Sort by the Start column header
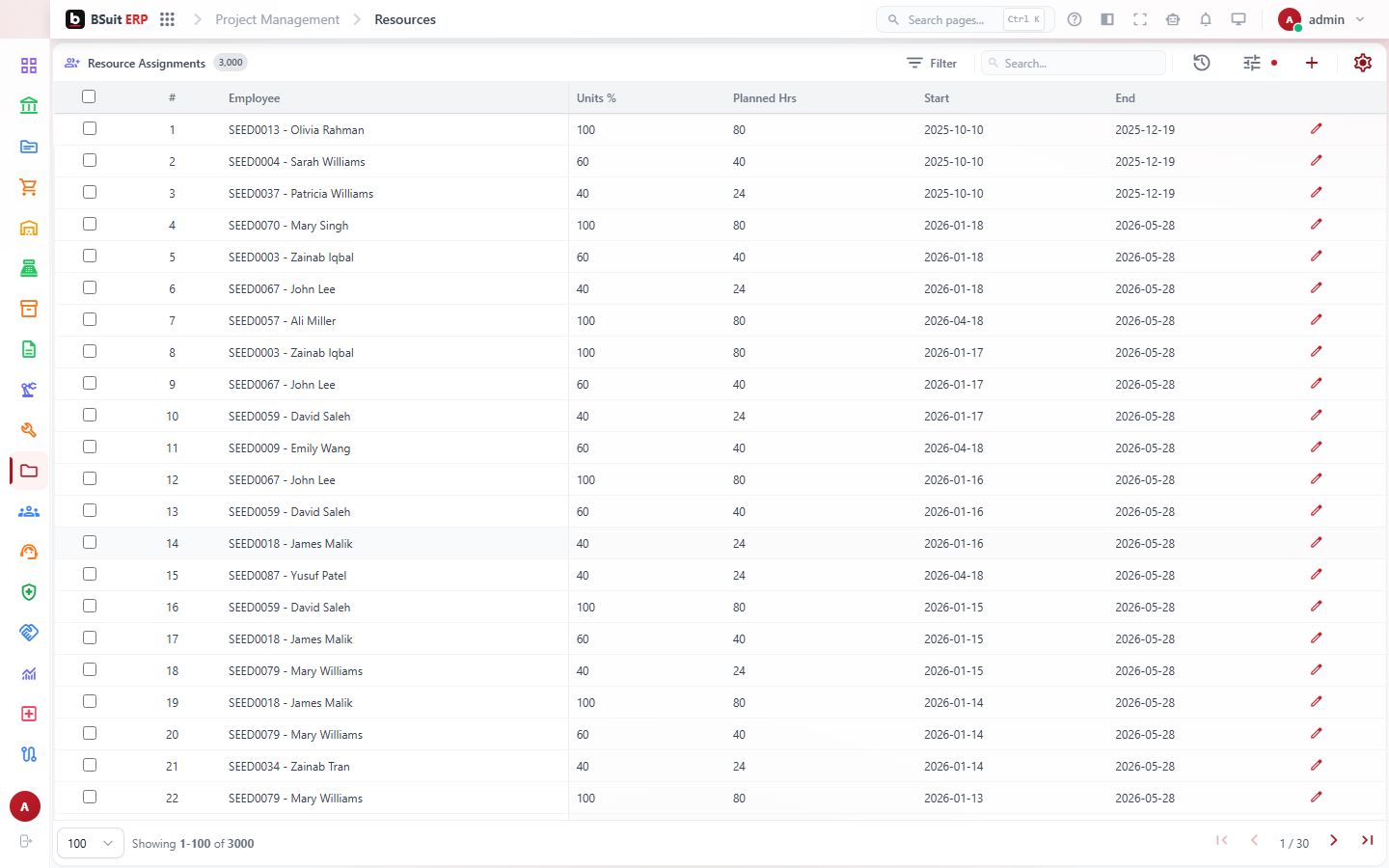The height and width of the screenshot is (868, 1389). pyautogui.click(x=937, y=98)
